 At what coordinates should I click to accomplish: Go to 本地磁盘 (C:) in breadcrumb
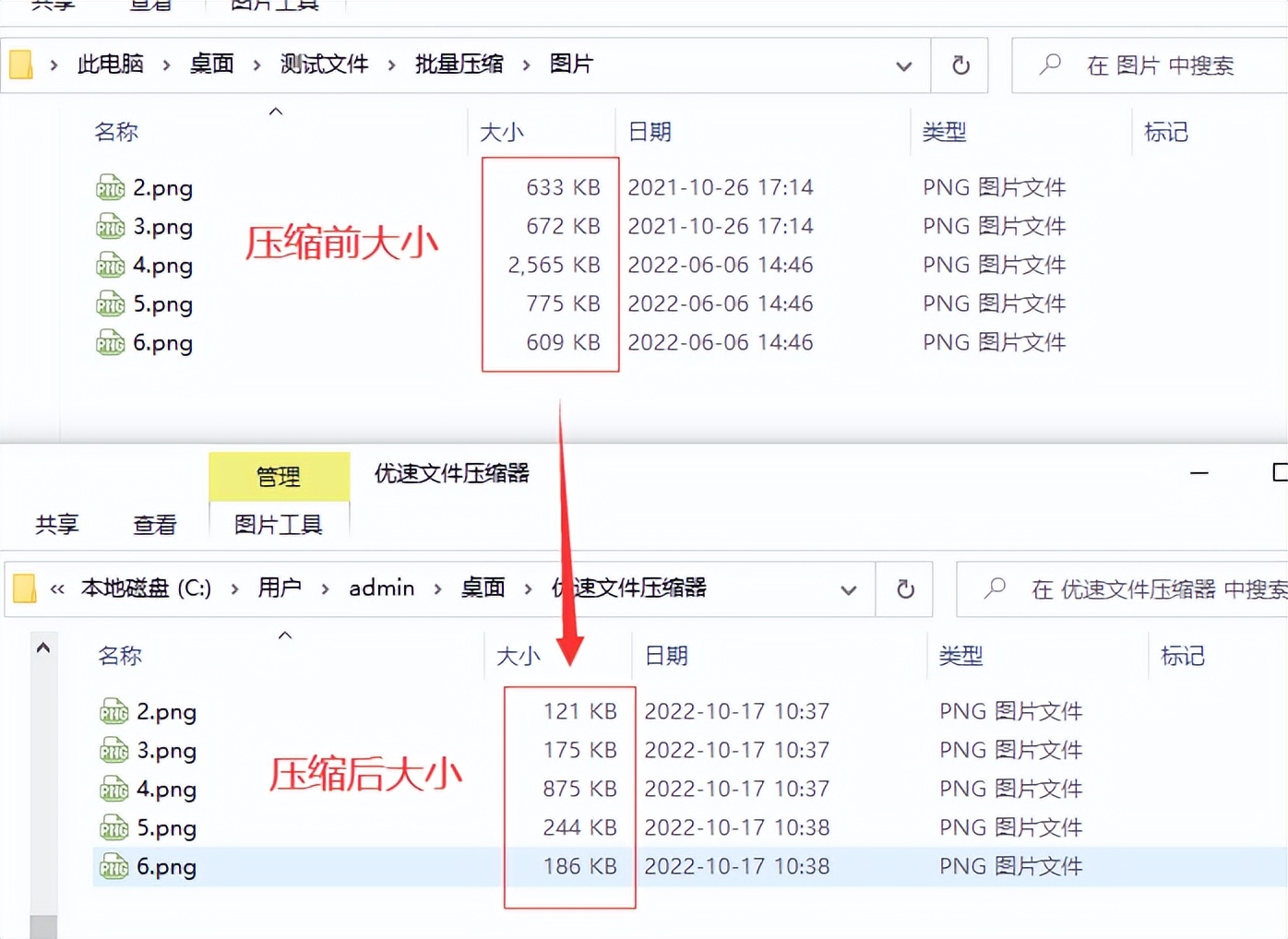[146, 588]
